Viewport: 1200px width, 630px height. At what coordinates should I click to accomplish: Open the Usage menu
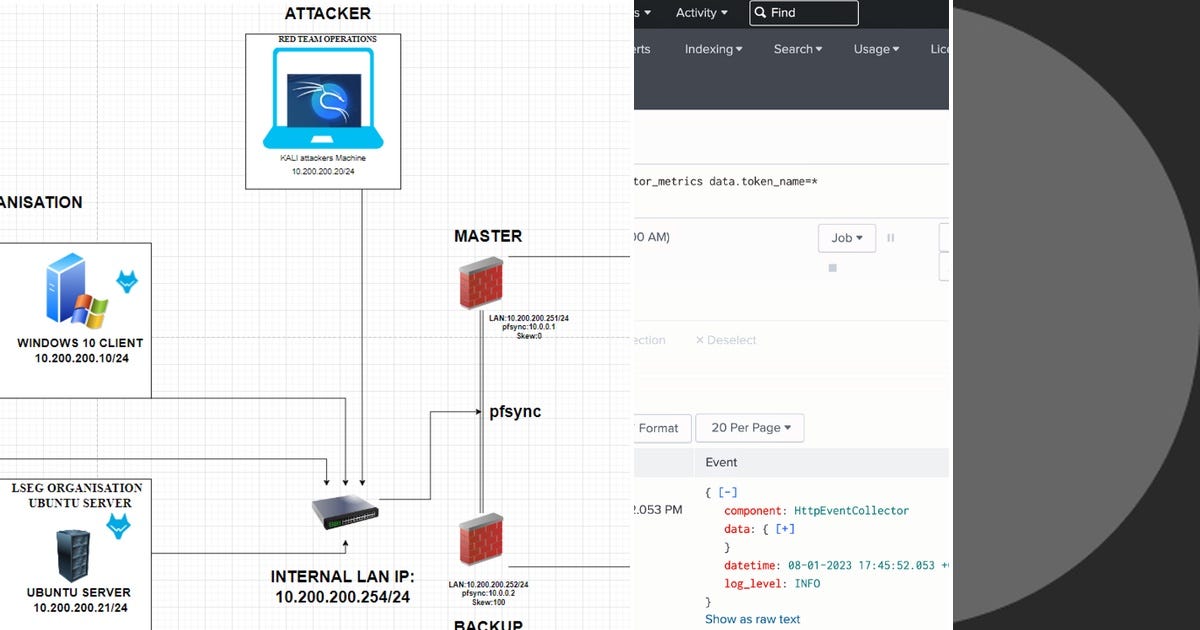(x=874, y=48)
